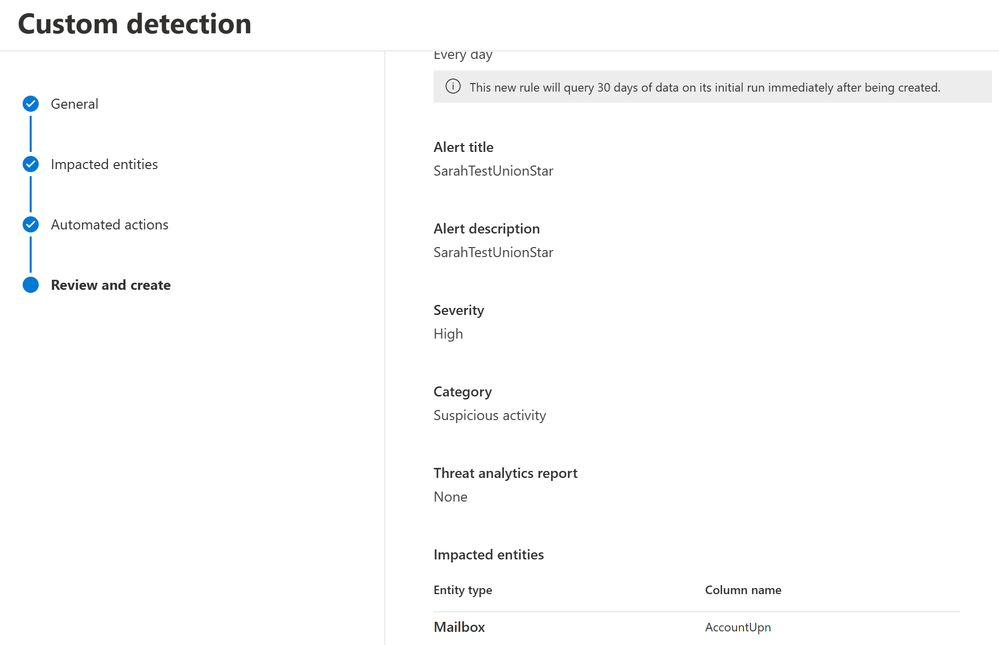Click the Automated actions step checkmark icon
This screenshot has width=999, height=645.
(x=31, y=224)
